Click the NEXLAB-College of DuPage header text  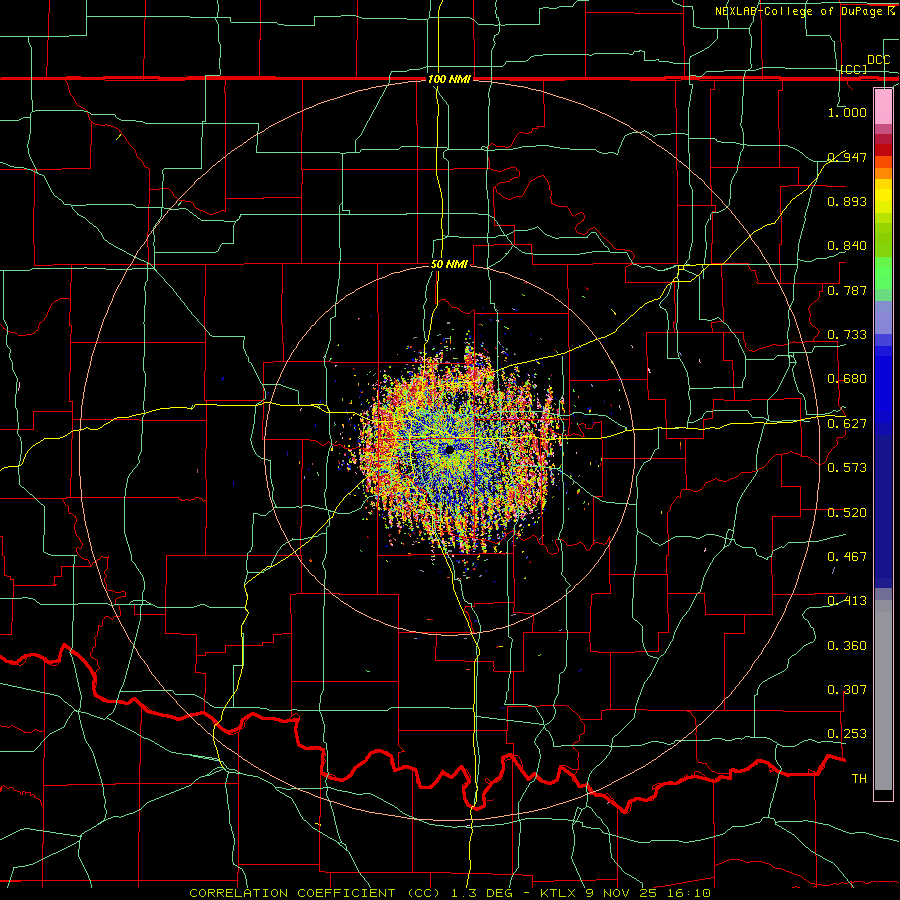[800, 11]
